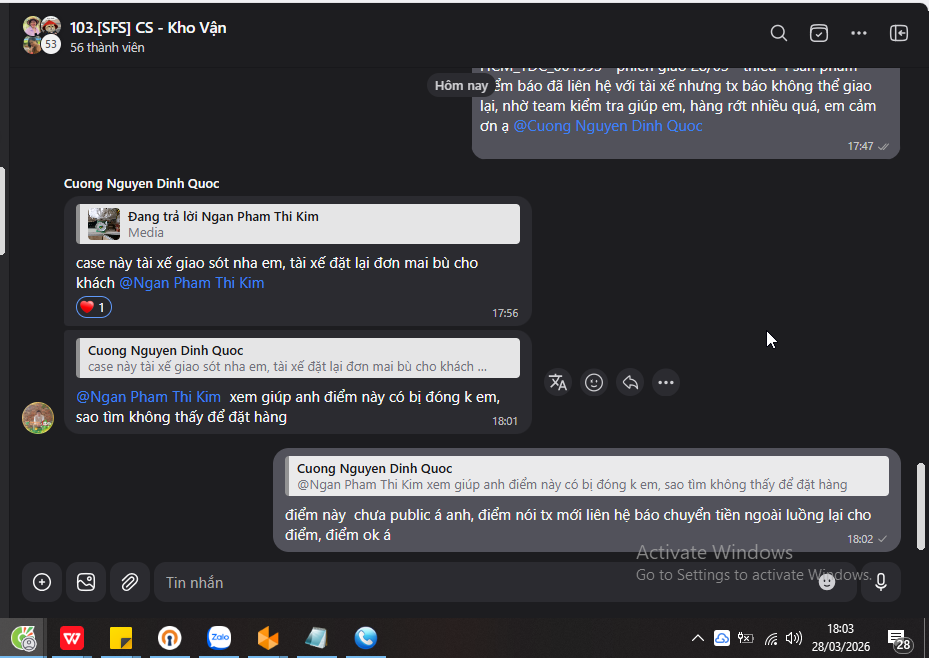Image resolution: width=929 pixels, height=658 pixels.
Task: Click mention @Ngan Pham Thi Kim in the 18:01 message
Action: (x=149, y=397)
